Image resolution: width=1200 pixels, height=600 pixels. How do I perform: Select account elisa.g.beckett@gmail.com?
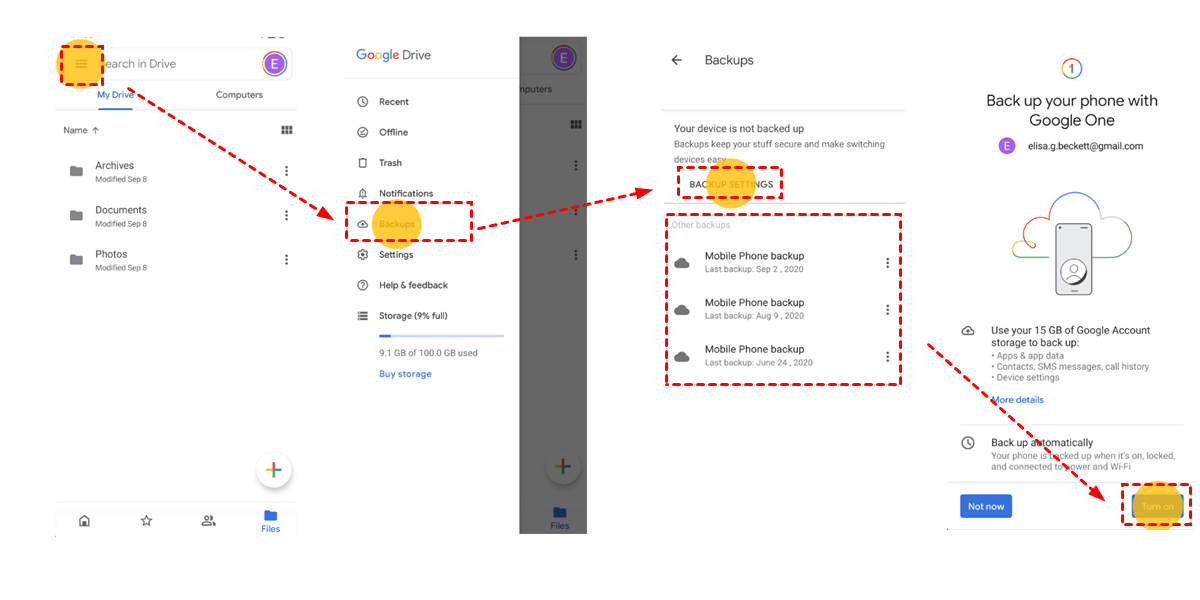pos(1070,145)
